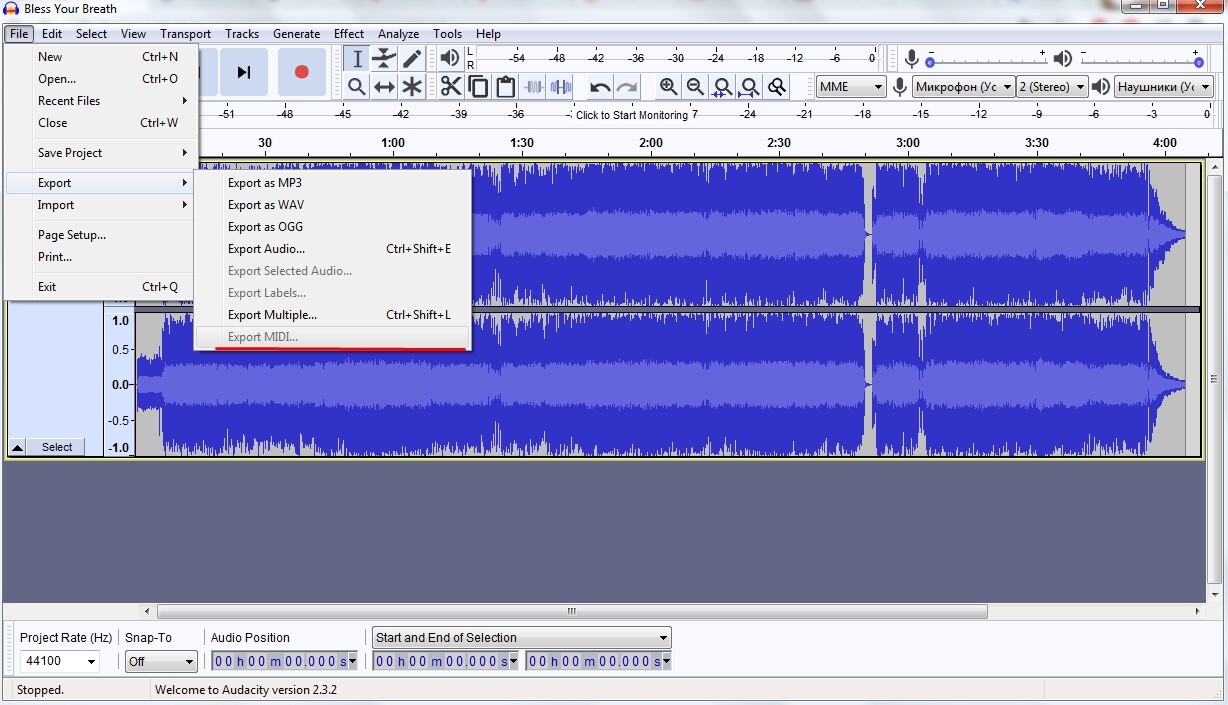This screenshot has width=1228, height=705.
Task: Open the Effect menu
Action: [x=349, y=34]
